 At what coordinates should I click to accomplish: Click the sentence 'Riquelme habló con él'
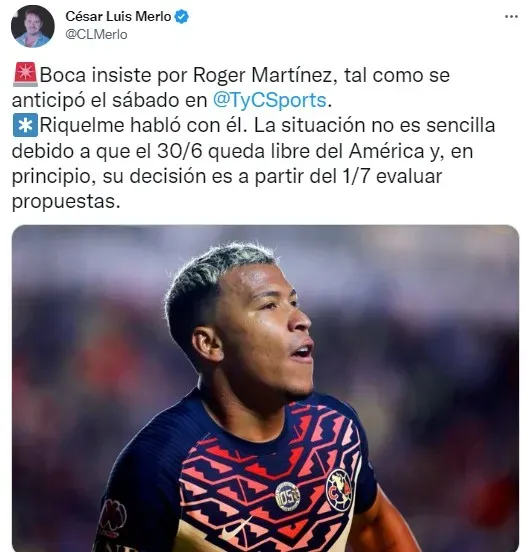pyautogui.click(x=142, y=126)
